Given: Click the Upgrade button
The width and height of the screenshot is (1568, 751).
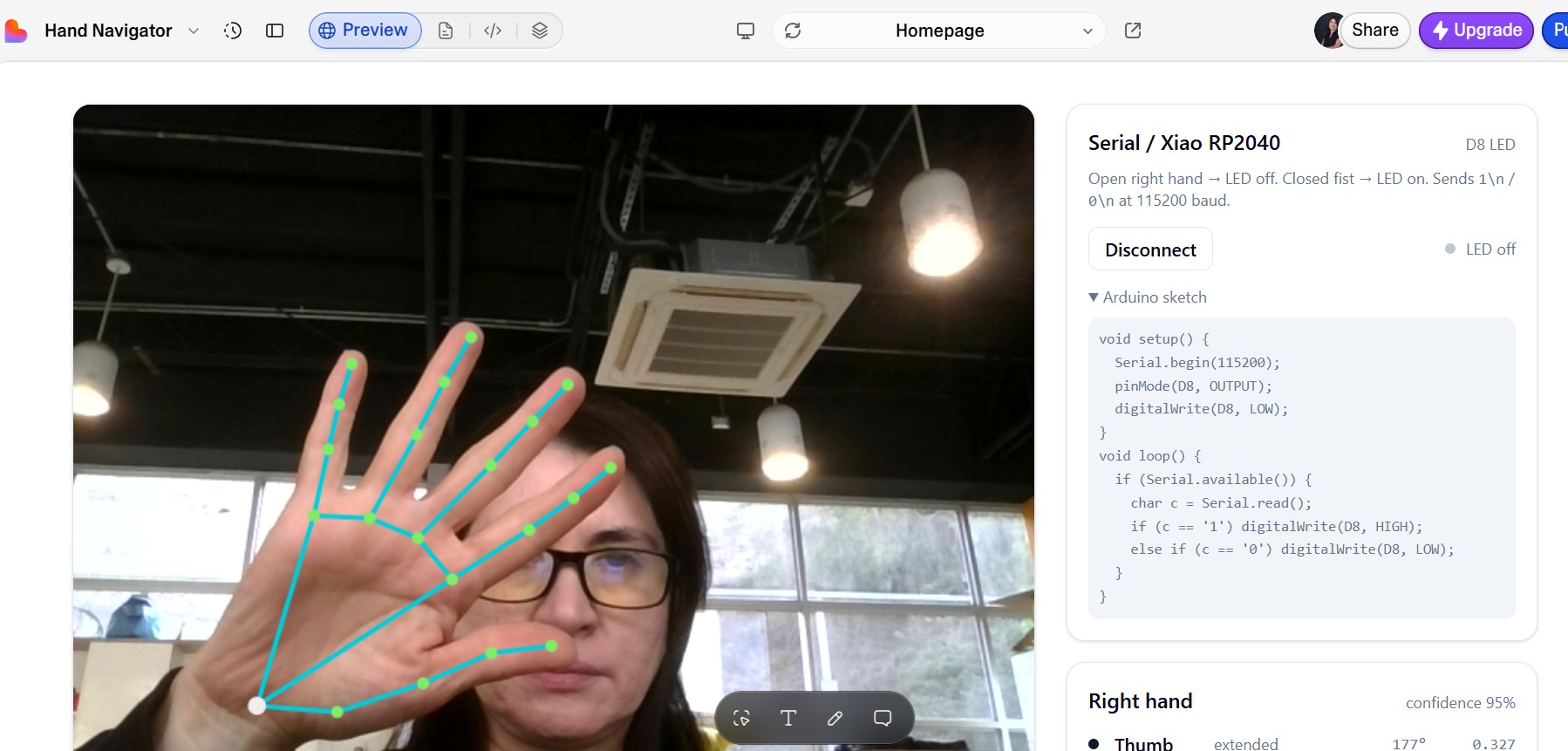Looking at the screenshot, I should pyautogui.click(x=1476, y=31).
